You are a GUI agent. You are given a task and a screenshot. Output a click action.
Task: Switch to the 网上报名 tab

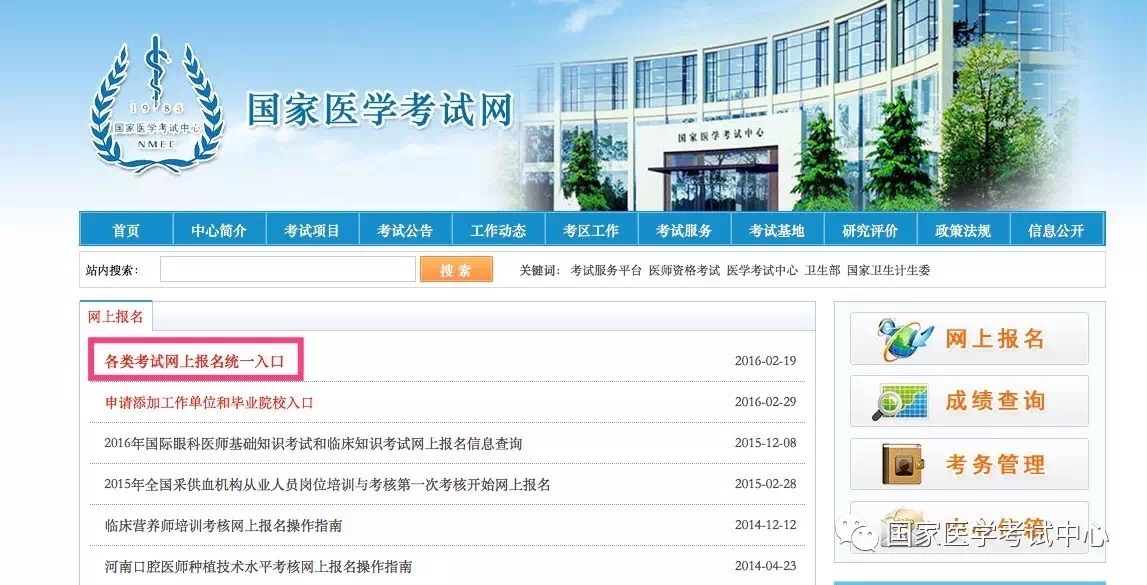click(116, 317)
